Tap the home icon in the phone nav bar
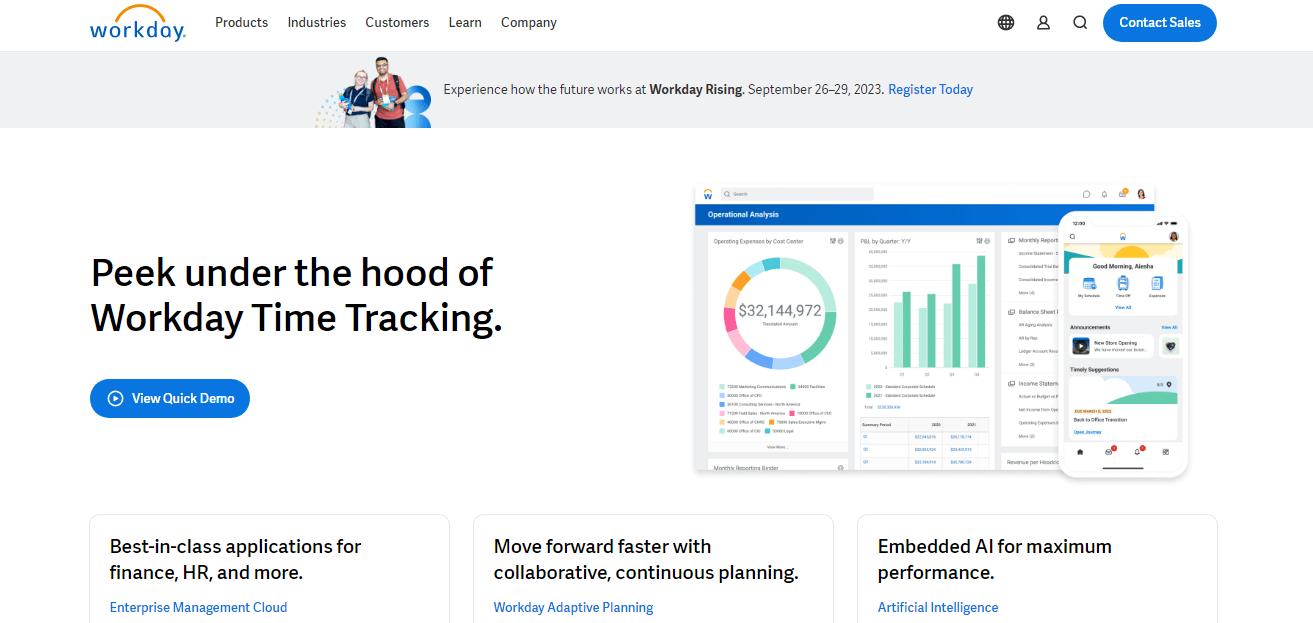This screenshot has height=623, width=1313. 1080,451
